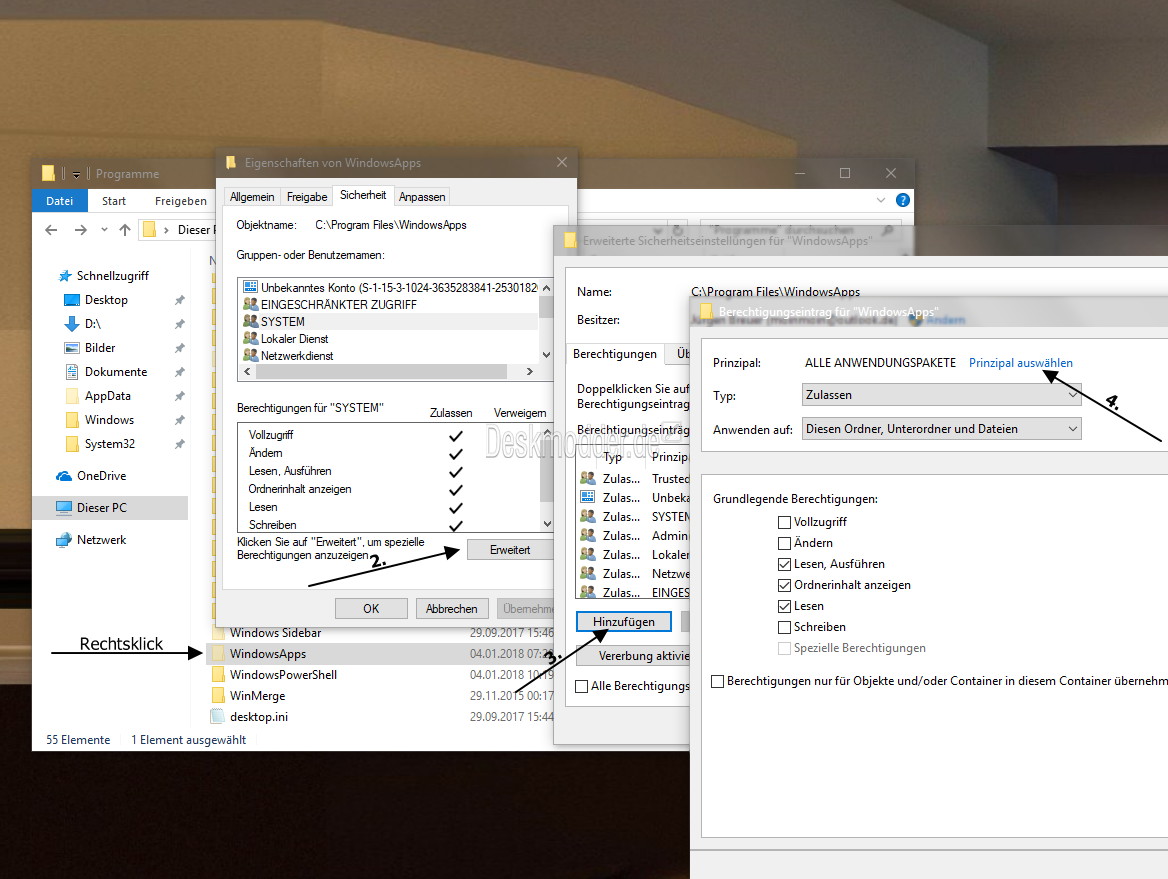This screenshot has height=879, width=1168.
Task: Select the WindowsPowerShell folder row
Action: click(x=382, y=674)
